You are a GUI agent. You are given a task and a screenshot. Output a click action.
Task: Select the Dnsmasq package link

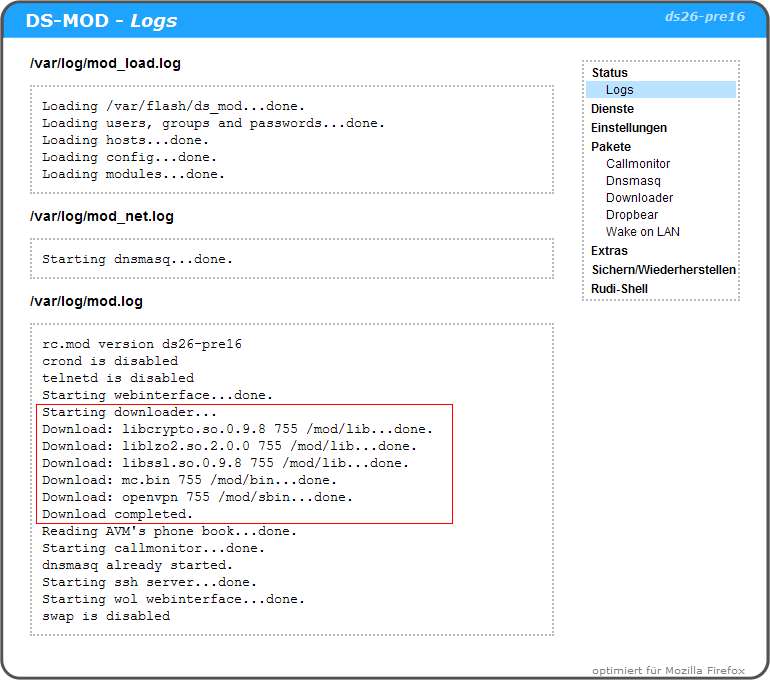tap(632, 181)
